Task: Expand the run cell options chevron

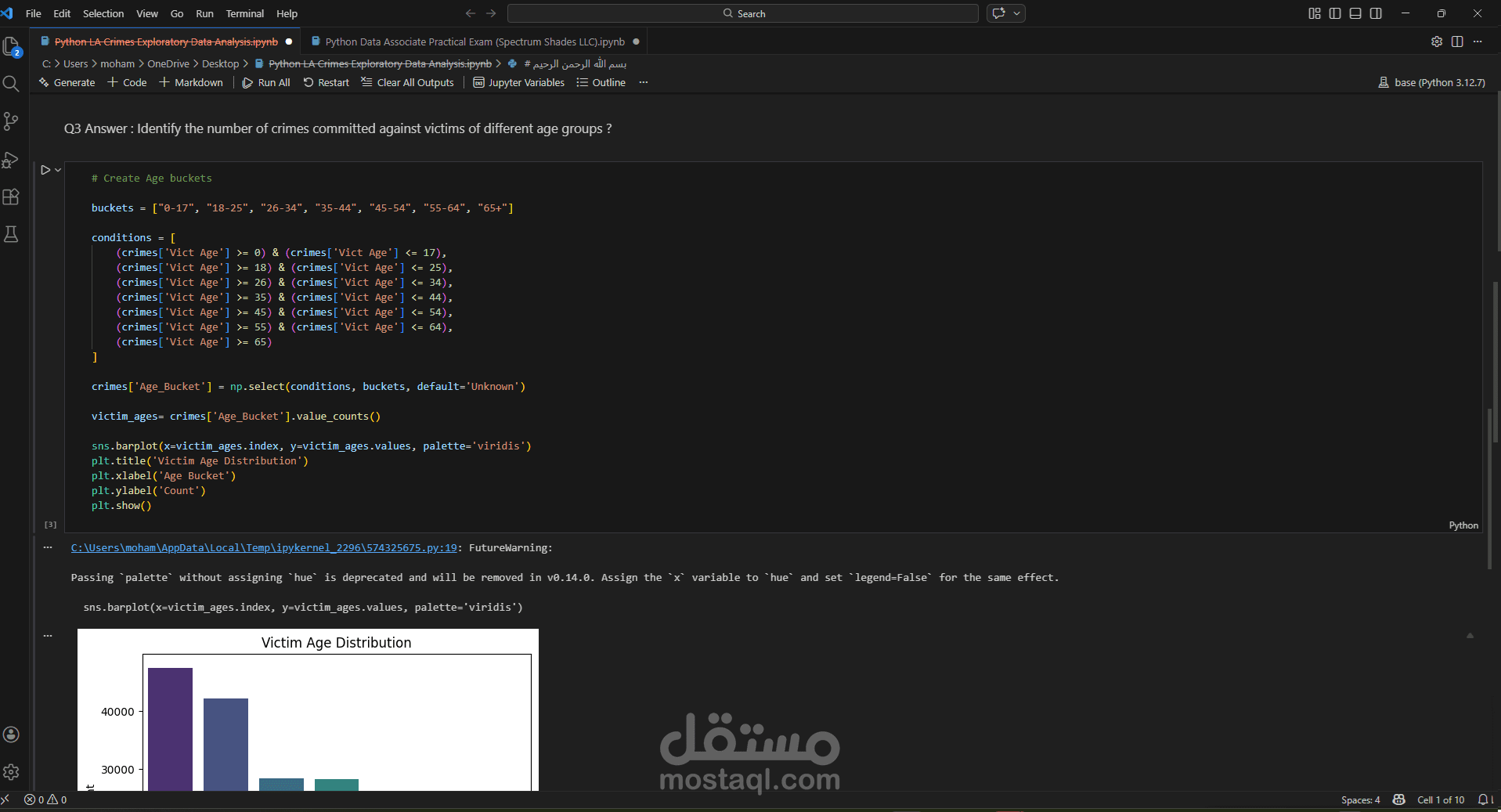Action: point(58,170)
